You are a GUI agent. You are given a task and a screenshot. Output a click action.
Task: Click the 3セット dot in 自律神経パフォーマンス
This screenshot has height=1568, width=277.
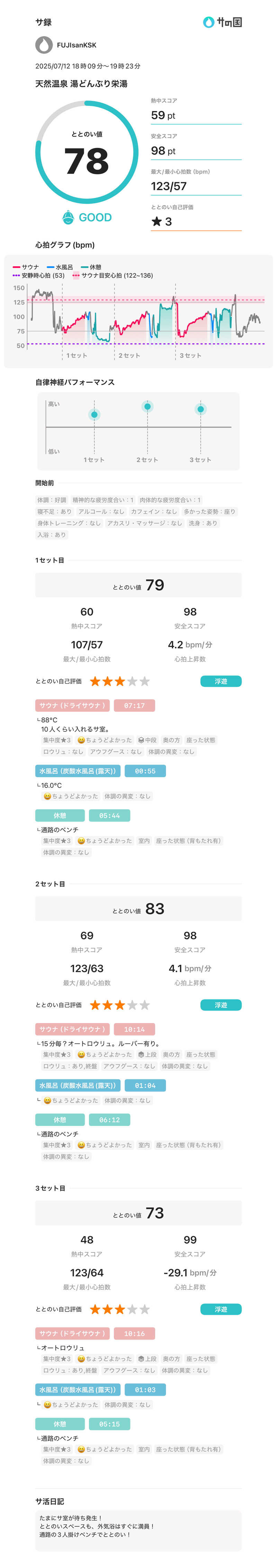(x=200, y=409)
